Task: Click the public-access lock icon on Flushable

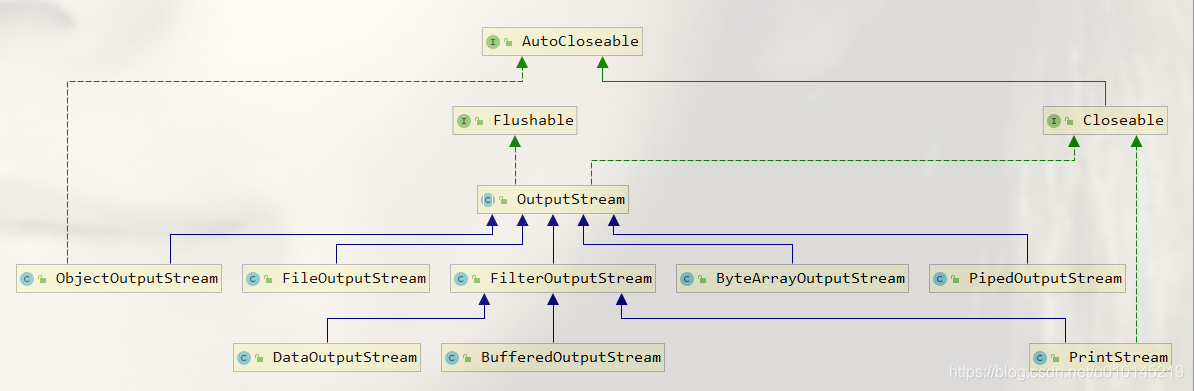Action: [x=479, y=121]
